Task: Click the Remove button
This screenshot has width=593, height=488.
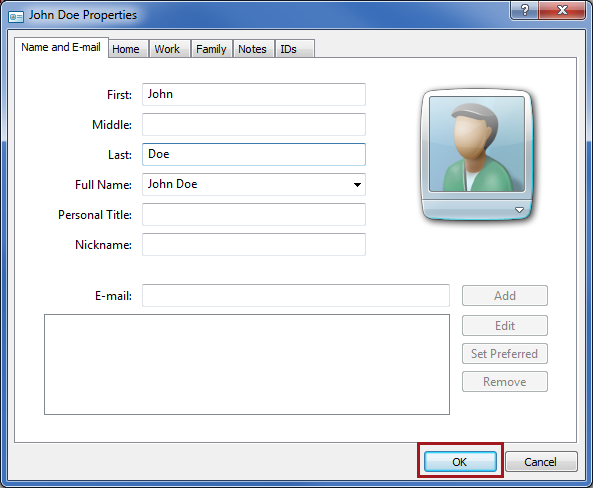Action: pyautogui.click(x=505, y=381)
